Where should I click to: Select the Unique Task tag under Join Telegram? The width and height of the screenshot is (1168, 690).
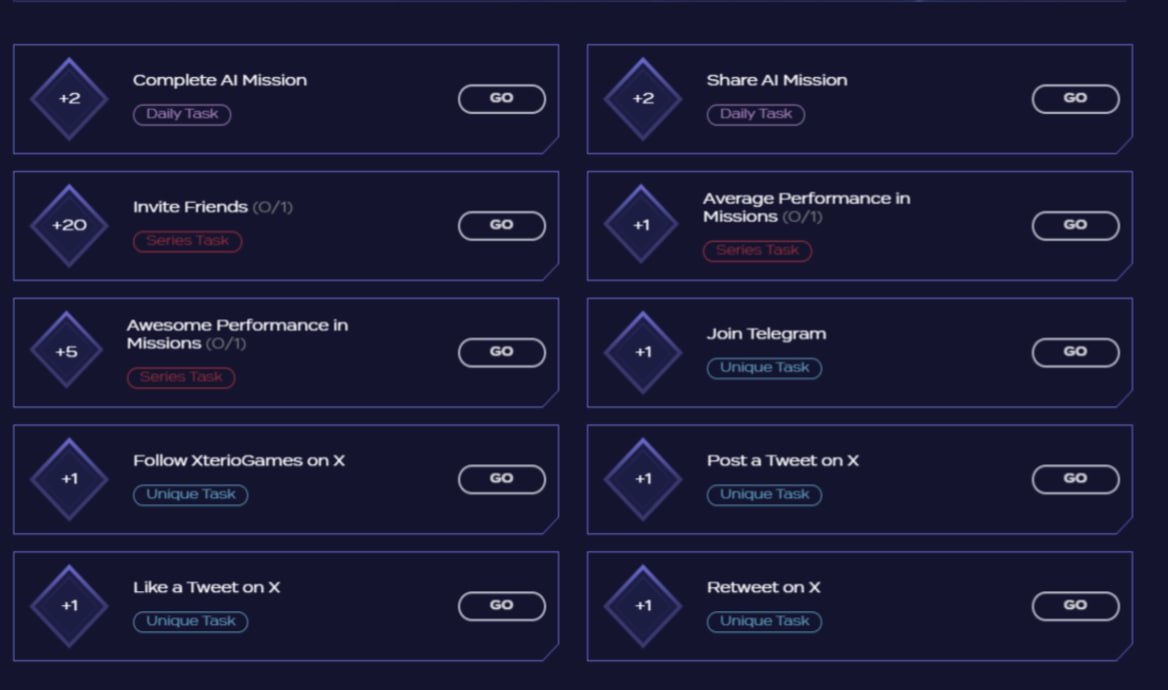(764, 367)
